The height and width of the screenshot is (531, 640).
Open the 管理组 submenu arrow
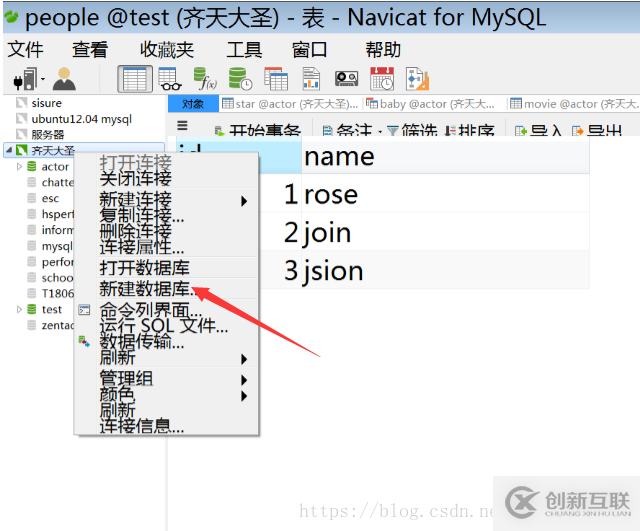(x=244, y=380)
